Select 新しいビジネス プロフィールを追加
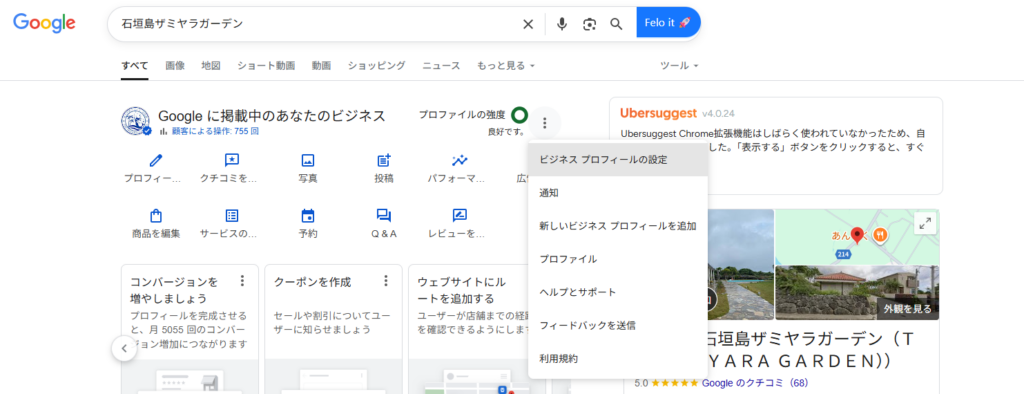The image size is (1024, 394). [x=618, y=226]
